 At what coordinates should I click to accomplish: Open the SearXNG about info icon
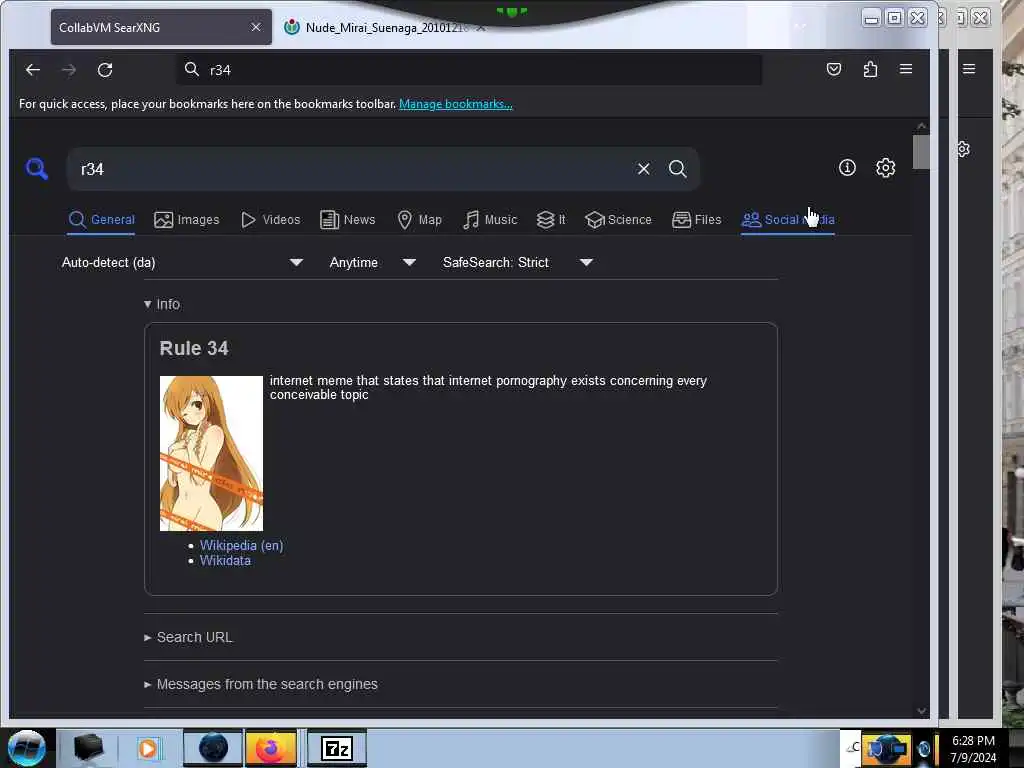click(847, 168)
